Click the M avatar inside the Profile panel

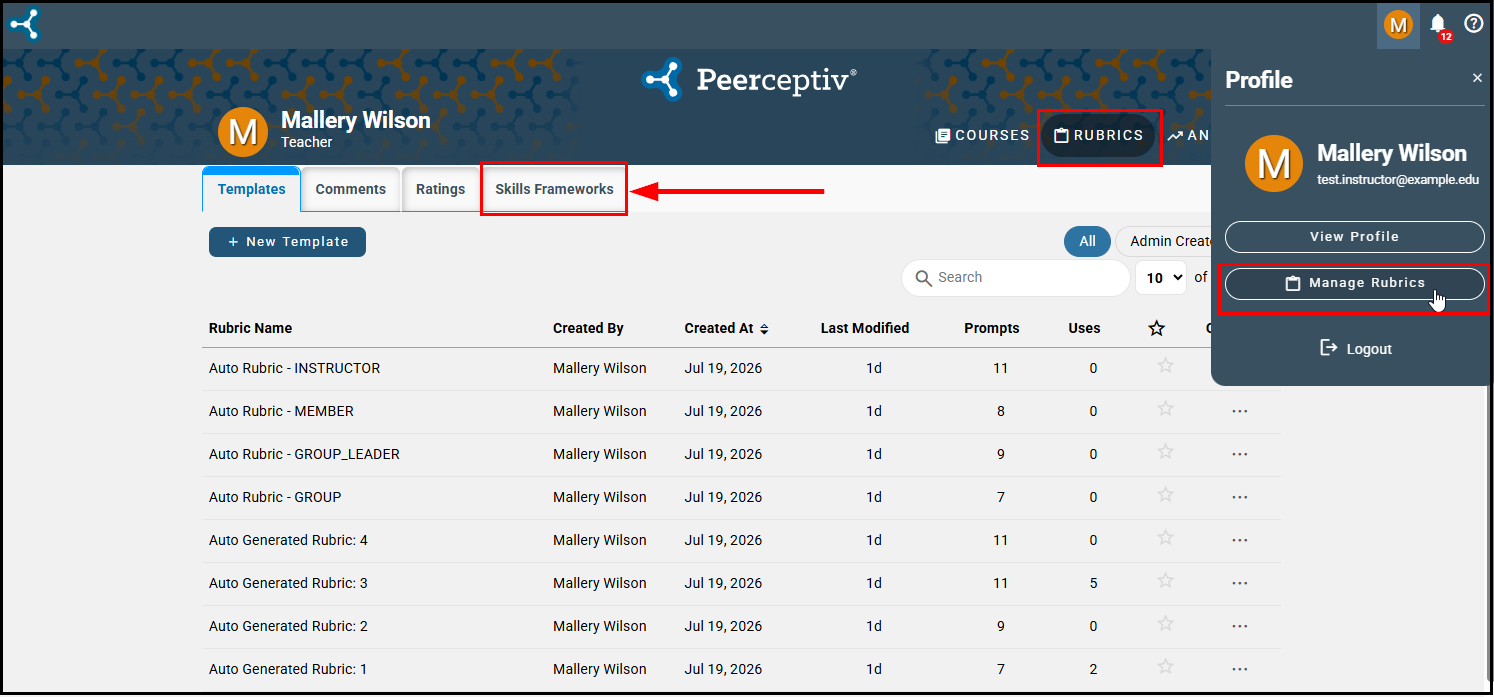point(1273,163)
